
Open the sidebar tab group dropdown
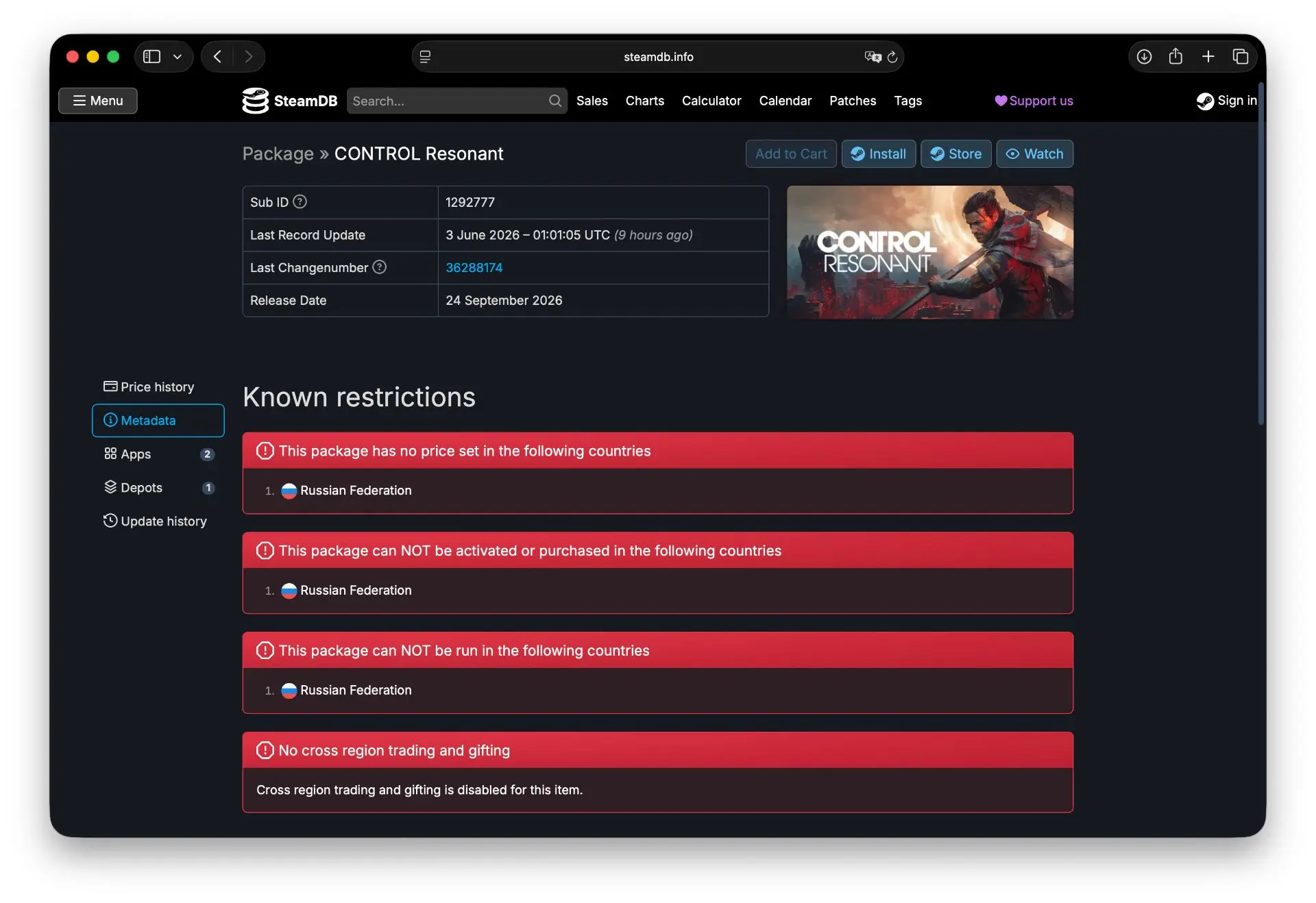pyautogui.click(x=178, y=57)
